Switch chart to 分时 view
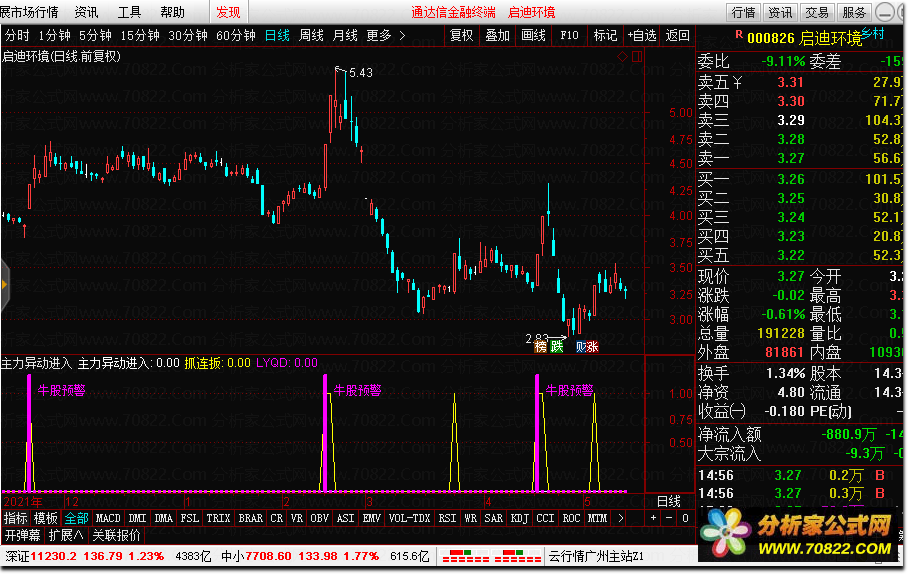The width and height of the screenshot is (909, 574). (17, 36)
